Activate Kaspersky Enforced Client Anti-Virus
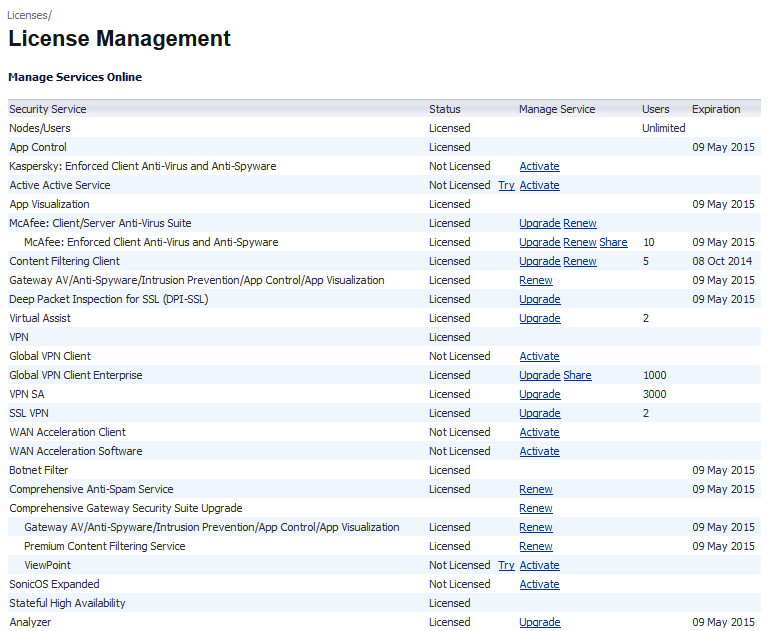 point(539,166)
